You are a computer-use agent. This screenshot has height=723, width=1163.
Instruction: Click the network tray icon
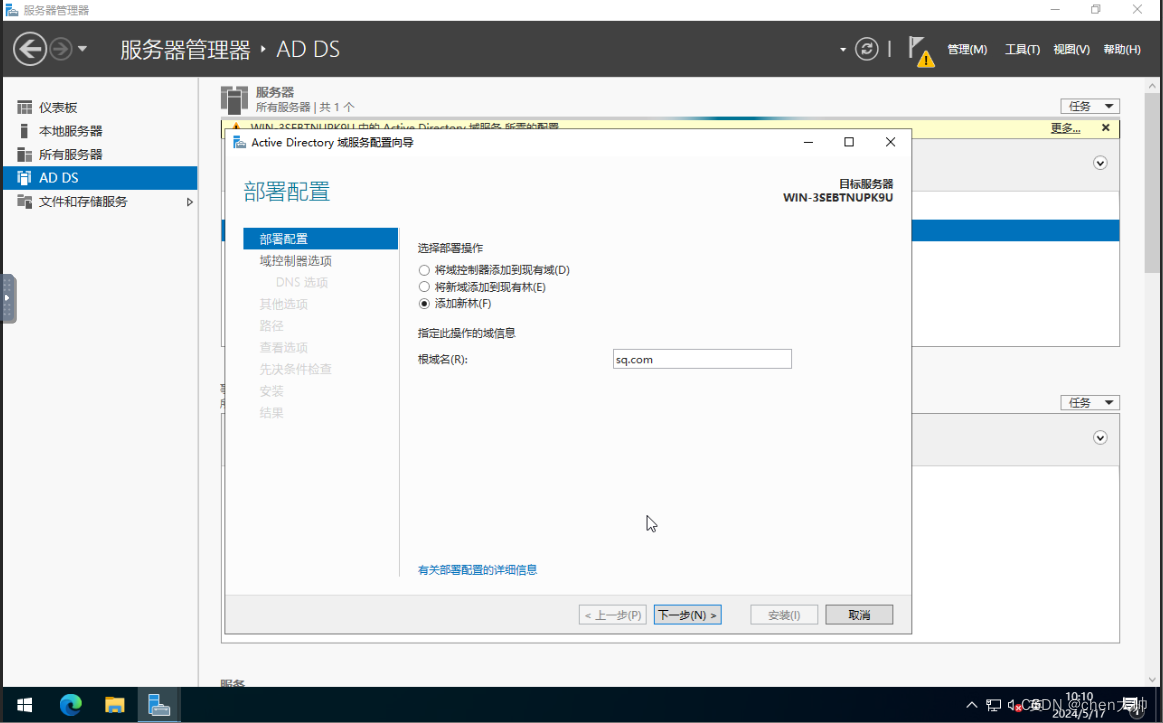tap(993, 704)
